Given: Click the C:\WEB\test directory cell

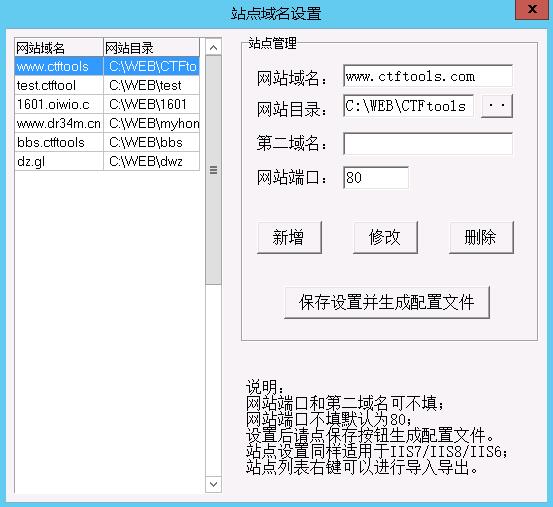Looking at the screenshot, I should 152,85.
